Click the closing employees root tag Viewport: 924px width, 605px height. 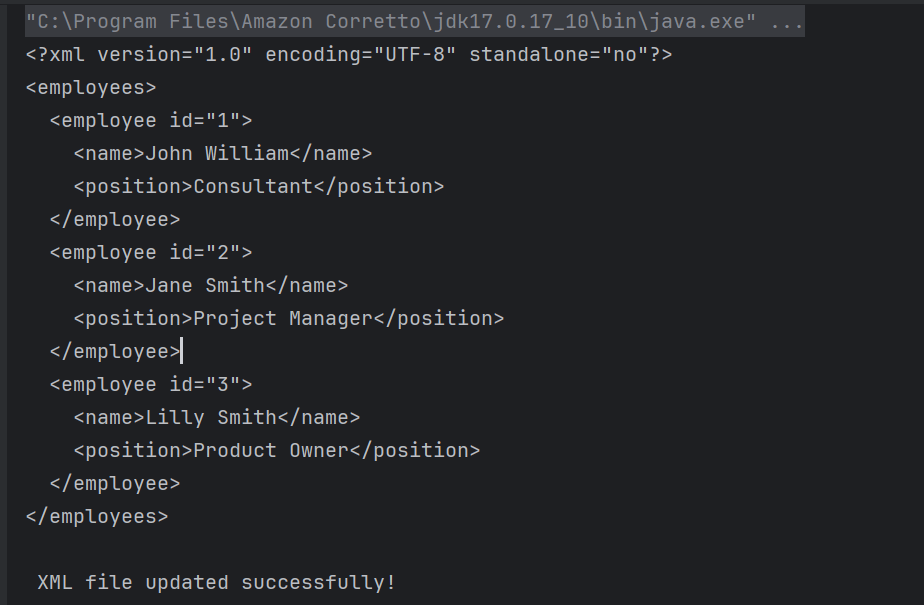tap(97, 516)
